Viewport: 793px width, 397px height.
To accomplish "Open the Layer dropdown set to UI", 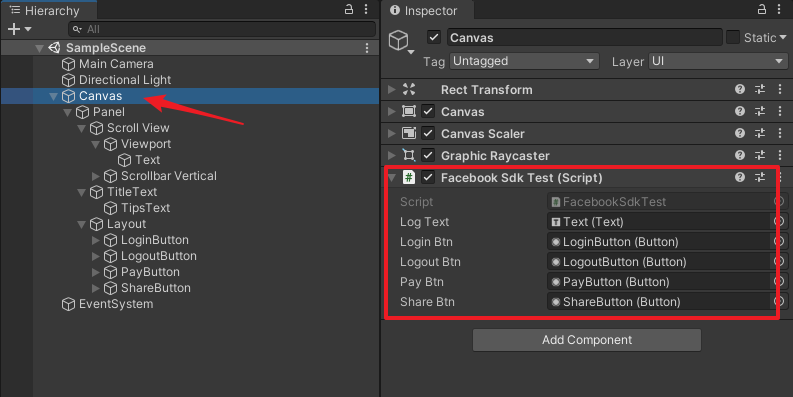I will click(x=718, y=61).
